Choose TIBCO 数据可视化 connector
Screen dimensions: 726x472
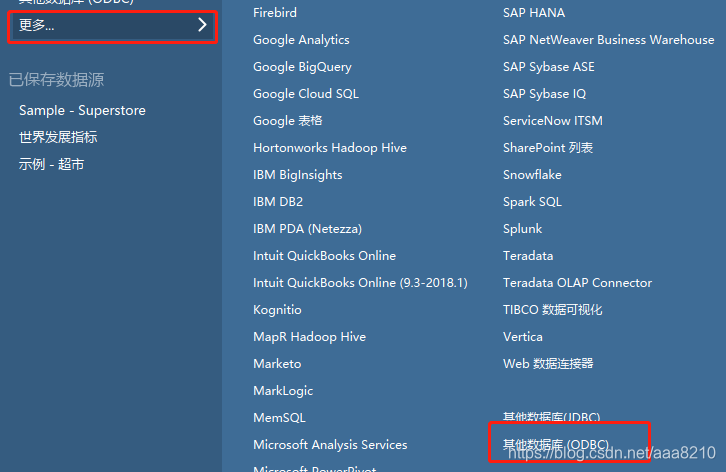pyautogui.click(x=553, y=310)
